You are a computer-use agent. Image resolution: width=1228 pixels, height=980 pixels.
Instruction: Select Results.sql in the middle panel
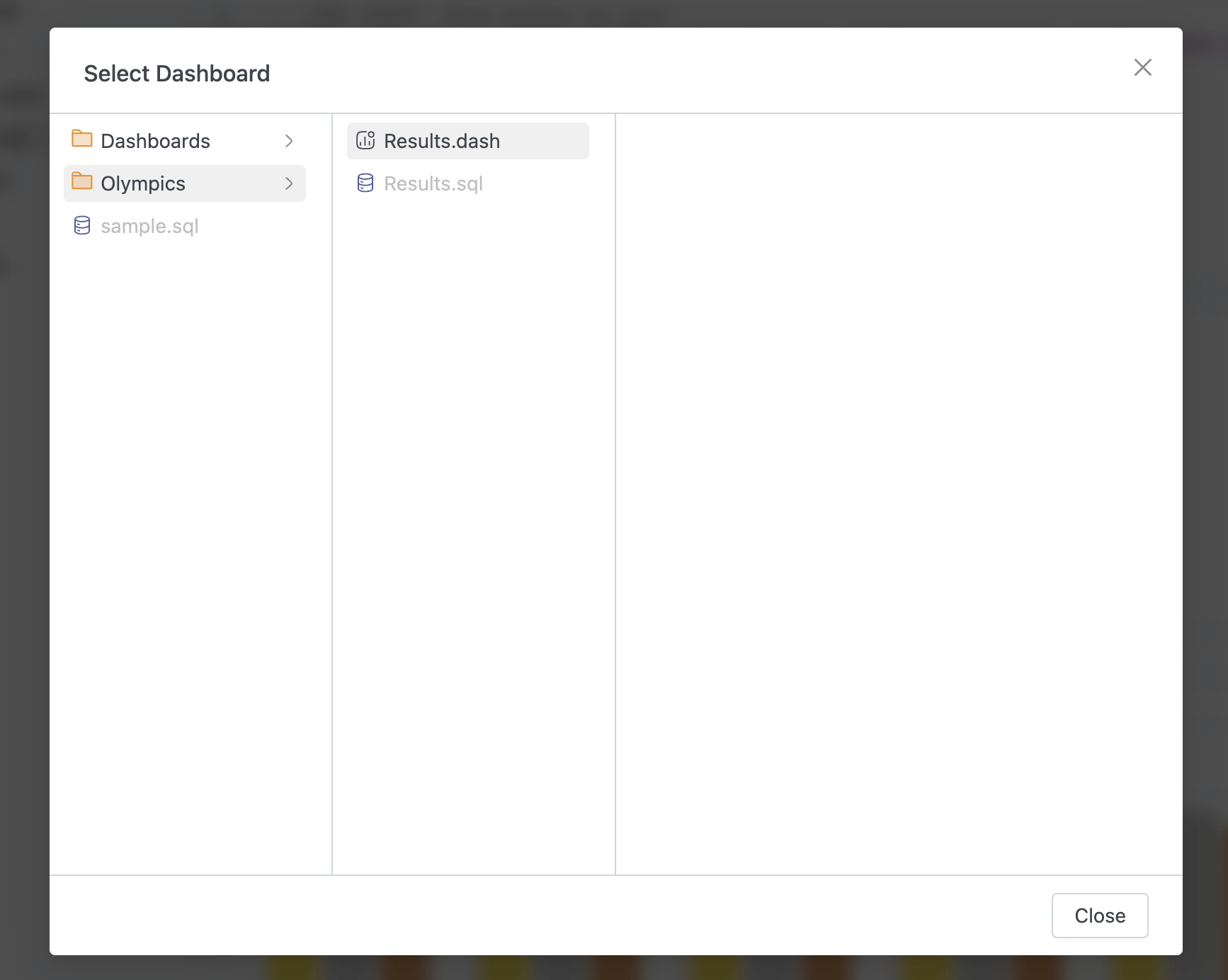433,183
